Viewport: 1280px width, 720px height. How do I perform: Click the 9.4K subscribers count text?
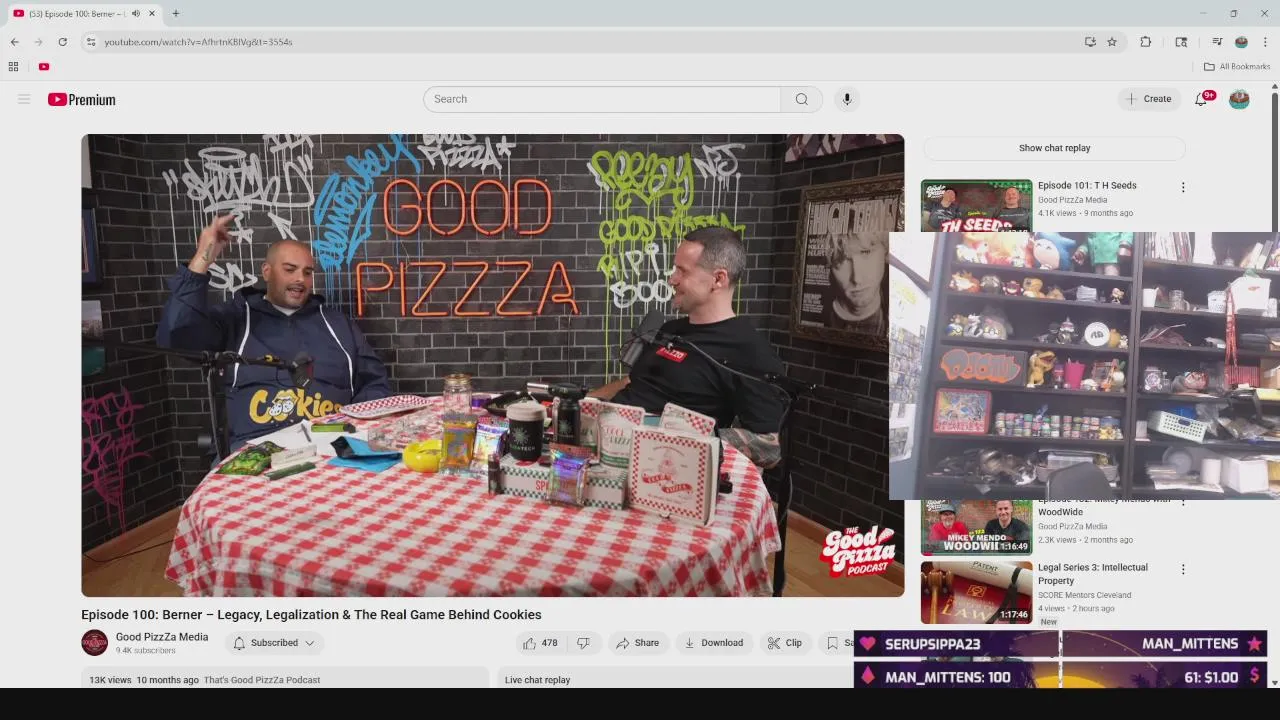145,651
